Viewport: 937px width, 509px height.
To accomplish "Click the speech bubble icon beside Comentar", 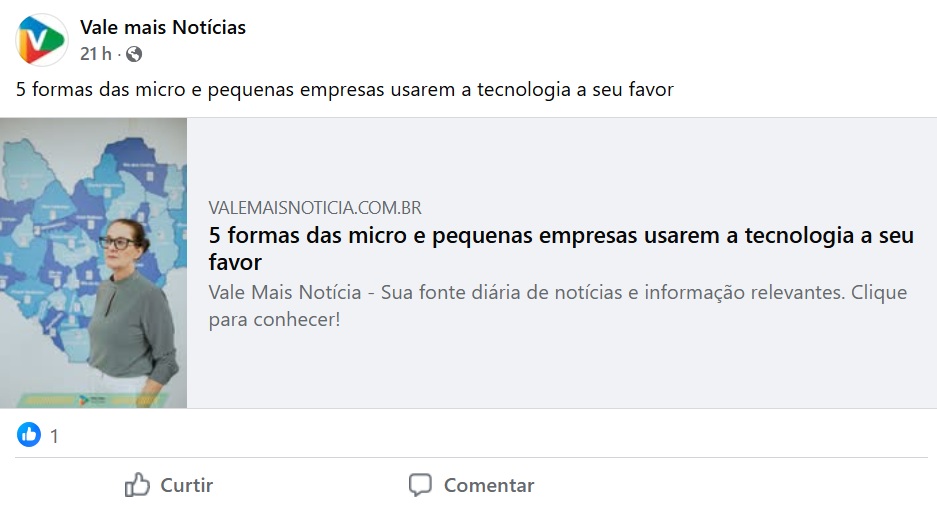I will click(x=421, y=486).
